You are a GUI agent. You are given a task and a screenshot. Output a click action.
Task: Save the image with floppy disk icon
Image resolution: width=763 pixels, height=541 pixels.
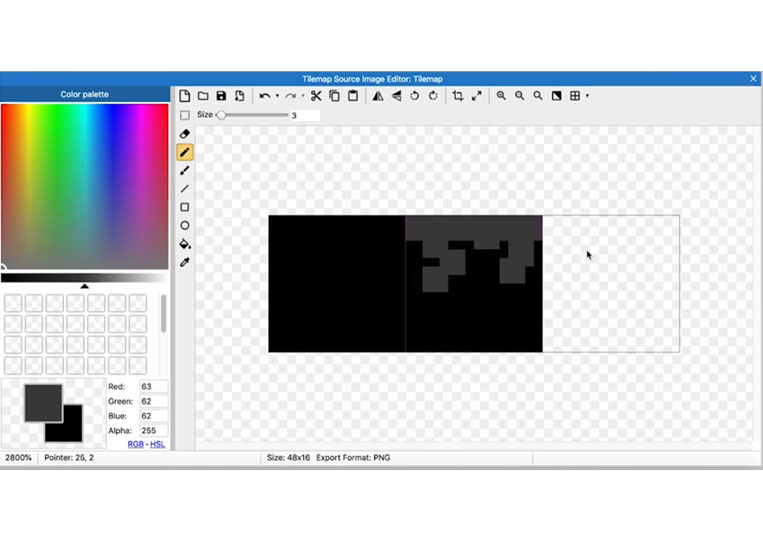click(x=221, y=96)
